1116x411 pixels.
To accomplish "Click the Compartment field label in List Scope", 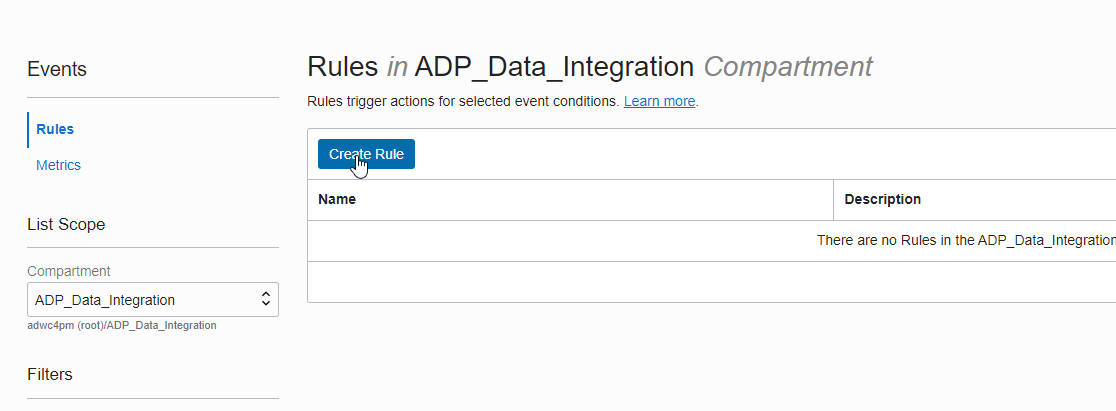I will pyautogui.click(x=69, y=271).
